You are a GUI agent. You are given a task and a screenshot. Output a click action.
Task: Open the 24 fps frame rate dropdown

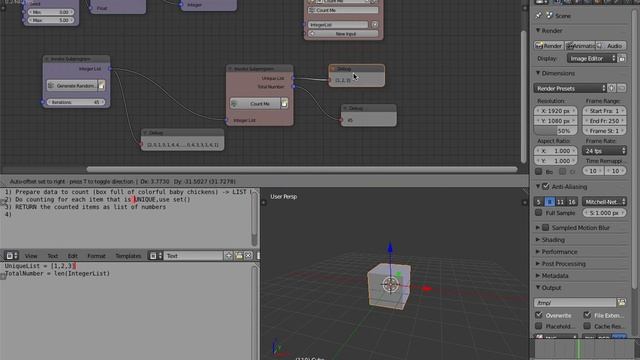click(604, 151)
